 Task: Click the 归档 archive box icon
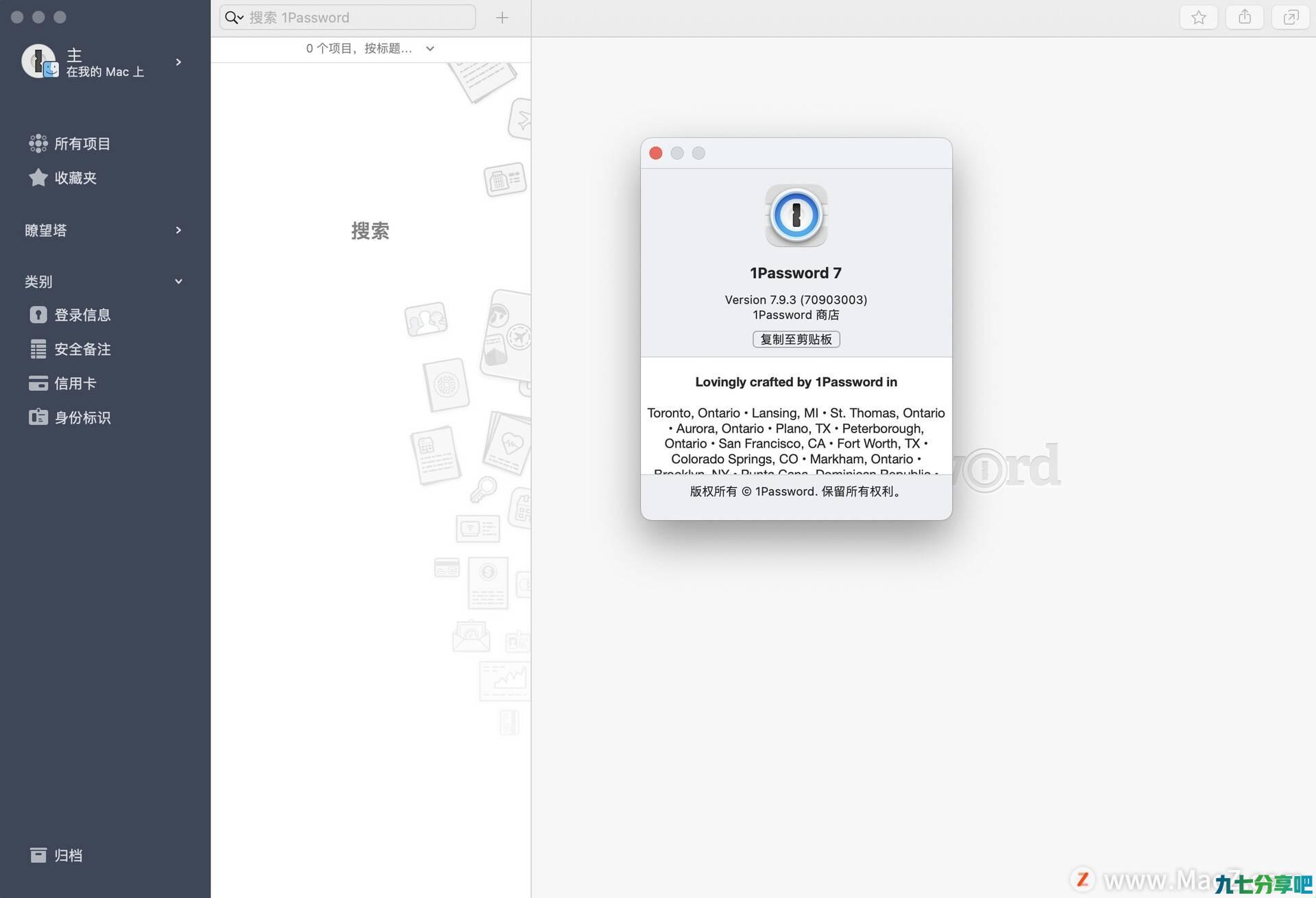pos(38,855)
